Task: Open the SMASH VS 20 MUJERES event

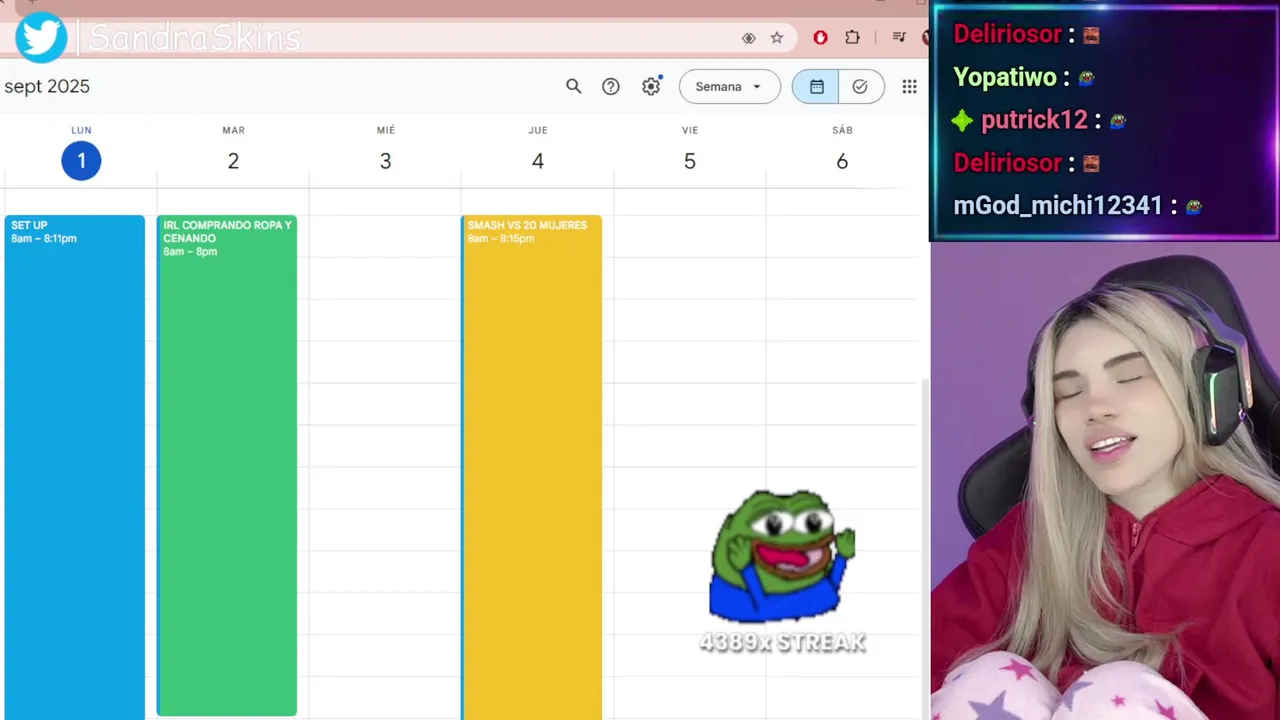Action: coord(532,467)
